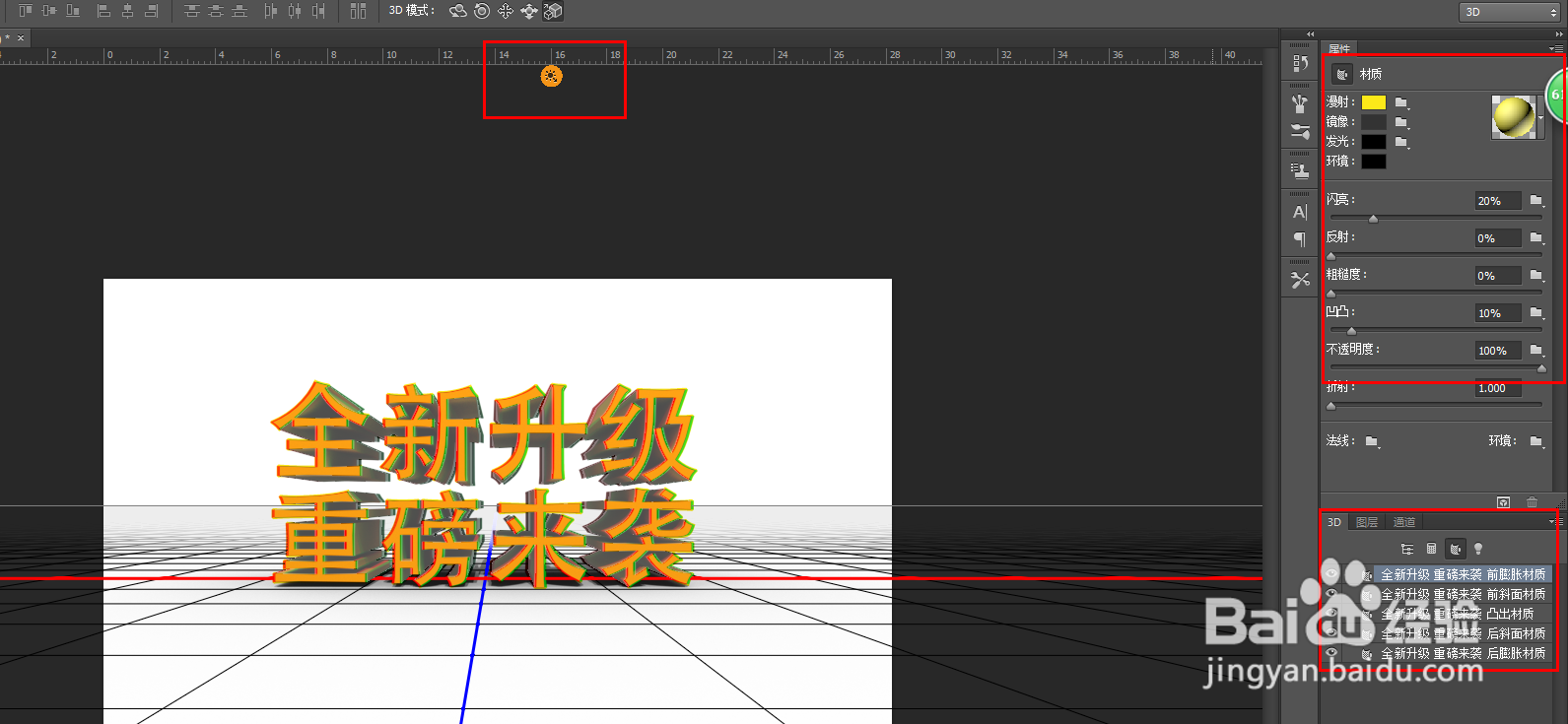
Task: Click the material sphere preview thumbnail
Action: pos(1513,117)
